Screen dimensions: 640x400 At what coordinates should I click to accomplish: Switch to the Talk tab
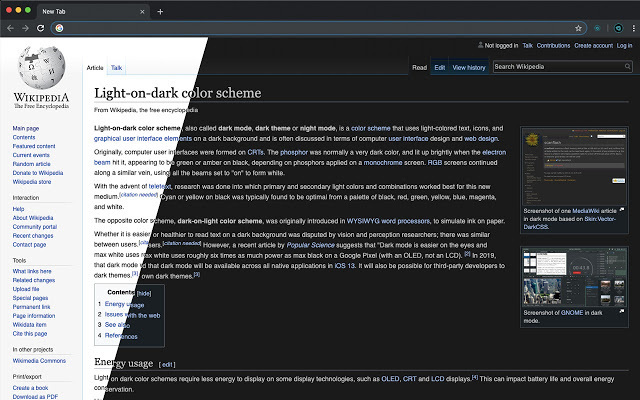pos(116,68)
